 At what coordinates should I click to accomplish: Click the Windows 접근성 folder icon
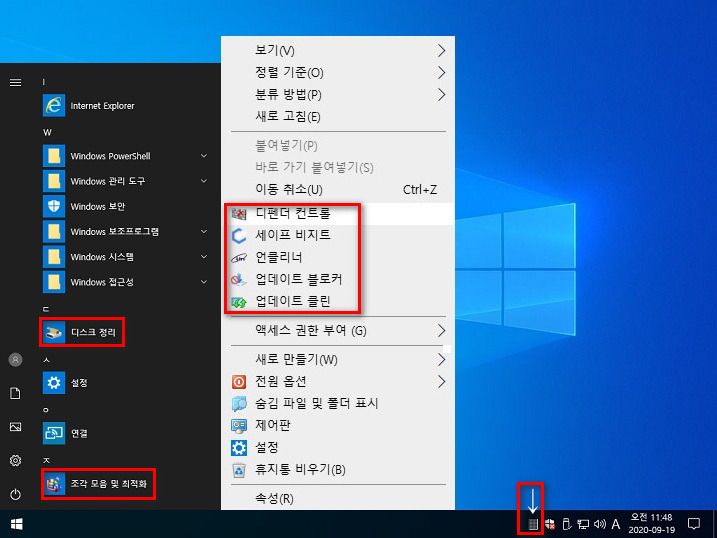(x=54, y=282)
